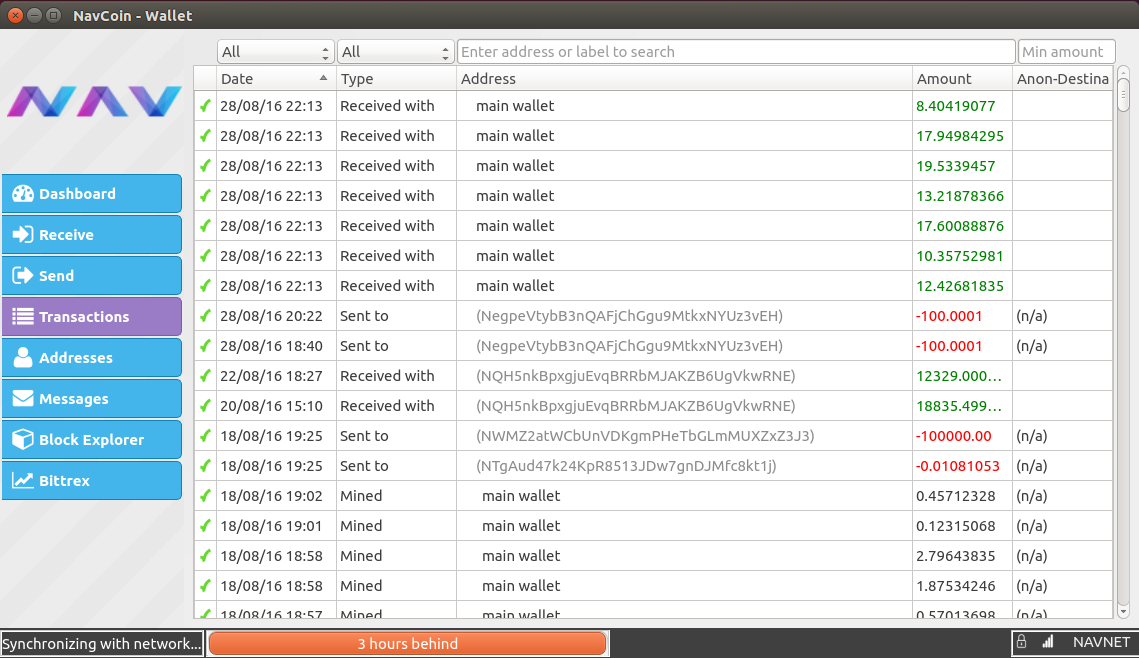Click confirmed checkmark of 18/08/16 19:02 mined row
This screenshot has width=1139, height=658.
(x=206, y=496)
